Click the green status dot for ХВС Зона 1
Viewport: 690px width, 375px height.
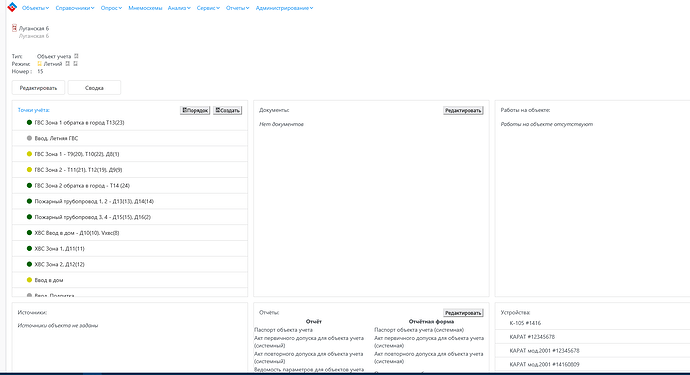(29, 249)
